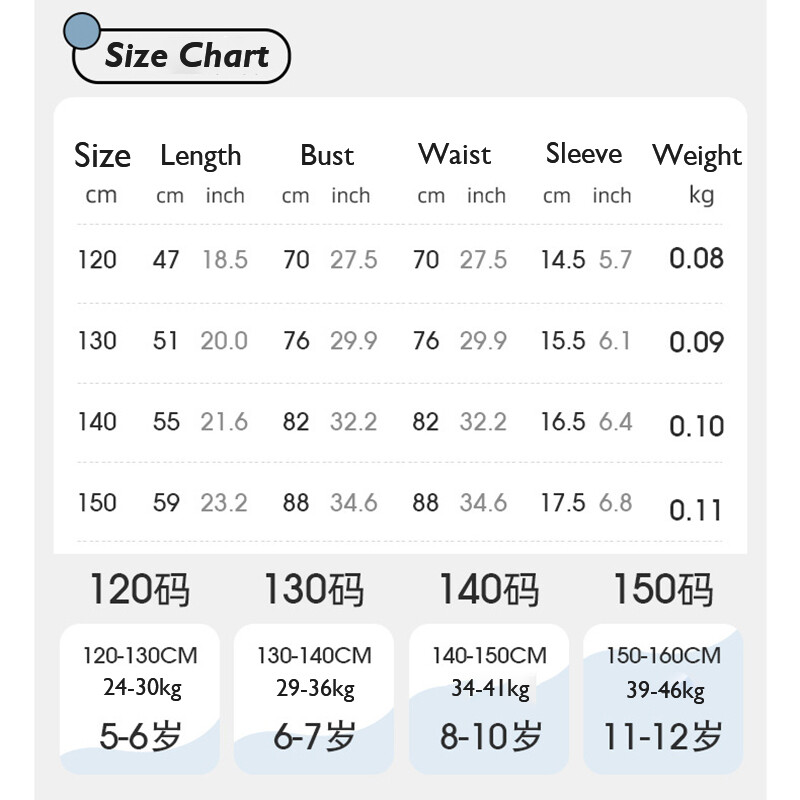Select the Sleeve column header
Image resolution: width=800 pixels, height=800 pixels.
[584, 154]
